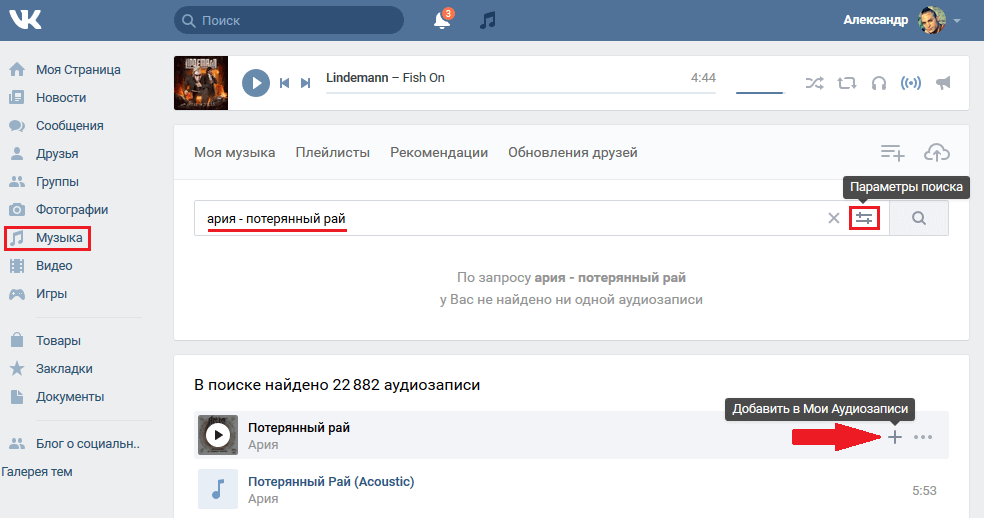Play the Lindemann – Fish On track
Viewport: 984px width, 518px height.
coord(256,83)
